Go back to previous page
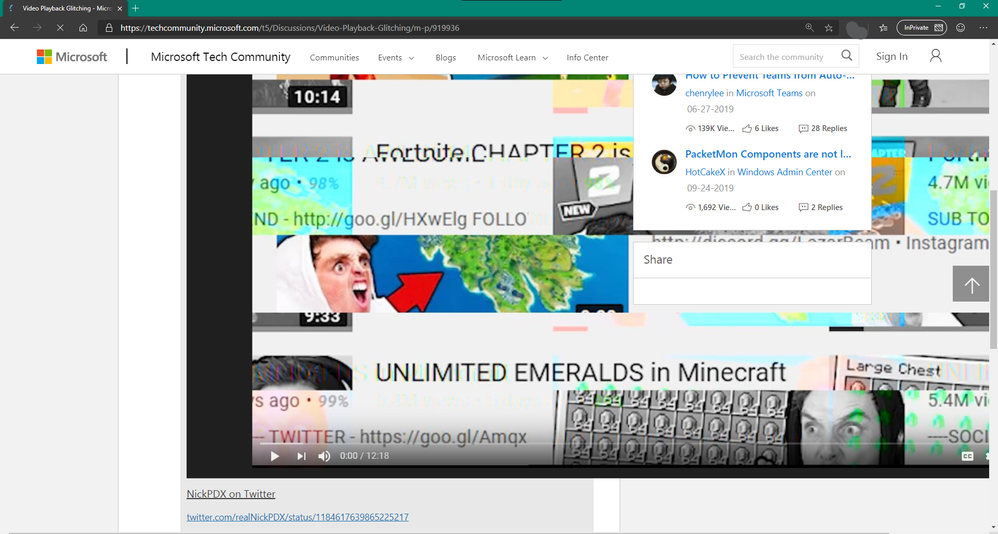 pyautogui.click(x=14, y=28)
